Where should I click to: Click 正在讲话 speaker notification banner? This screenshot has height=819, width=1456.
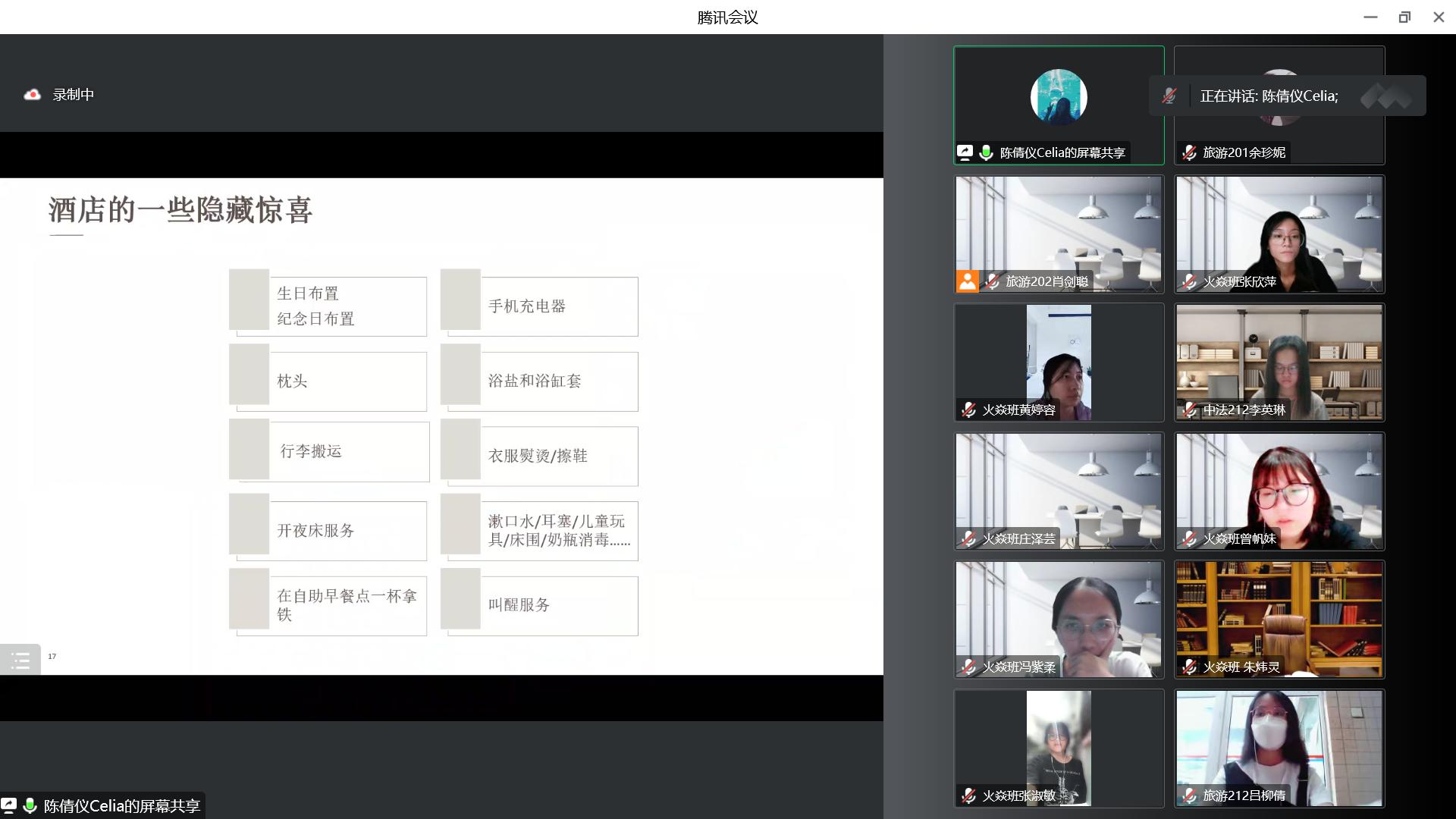point(1269,96)
